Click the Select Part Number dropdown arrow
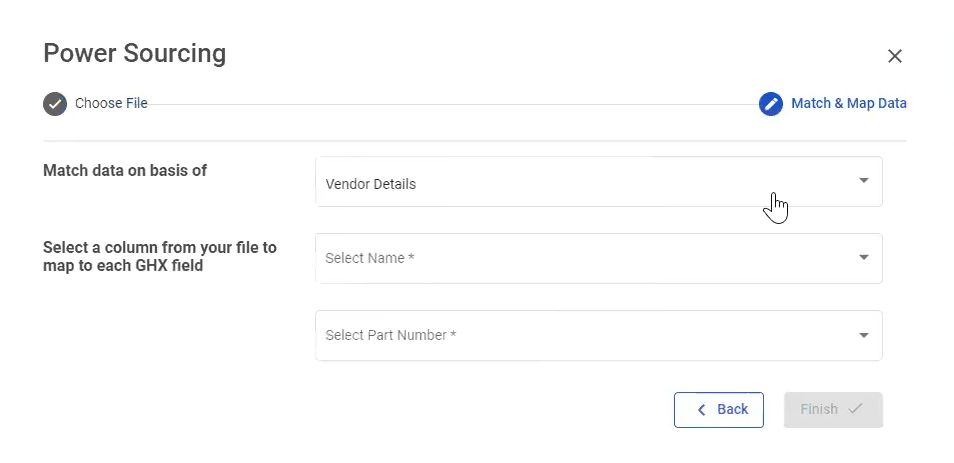954x463 pixels. click(864, 335)
